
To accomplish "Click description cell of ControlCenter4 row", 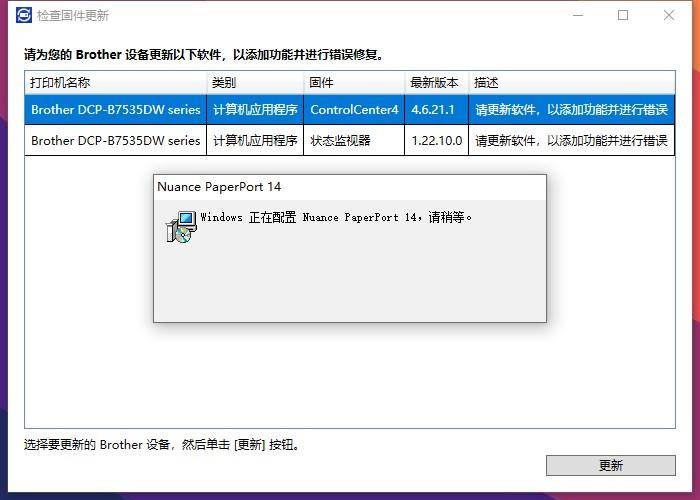I will coord(571,109).
